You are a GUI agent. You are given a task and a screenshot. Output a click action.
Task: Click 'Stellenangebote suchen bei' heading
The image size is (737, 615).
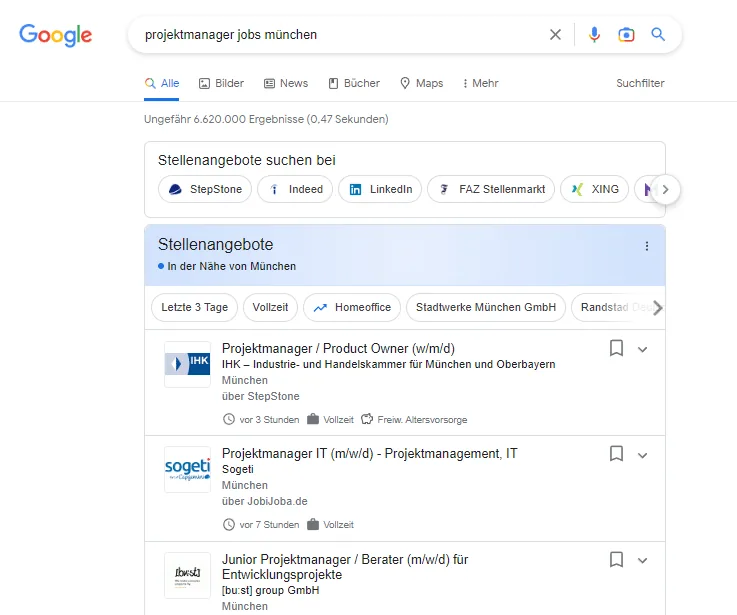[247, 160]
